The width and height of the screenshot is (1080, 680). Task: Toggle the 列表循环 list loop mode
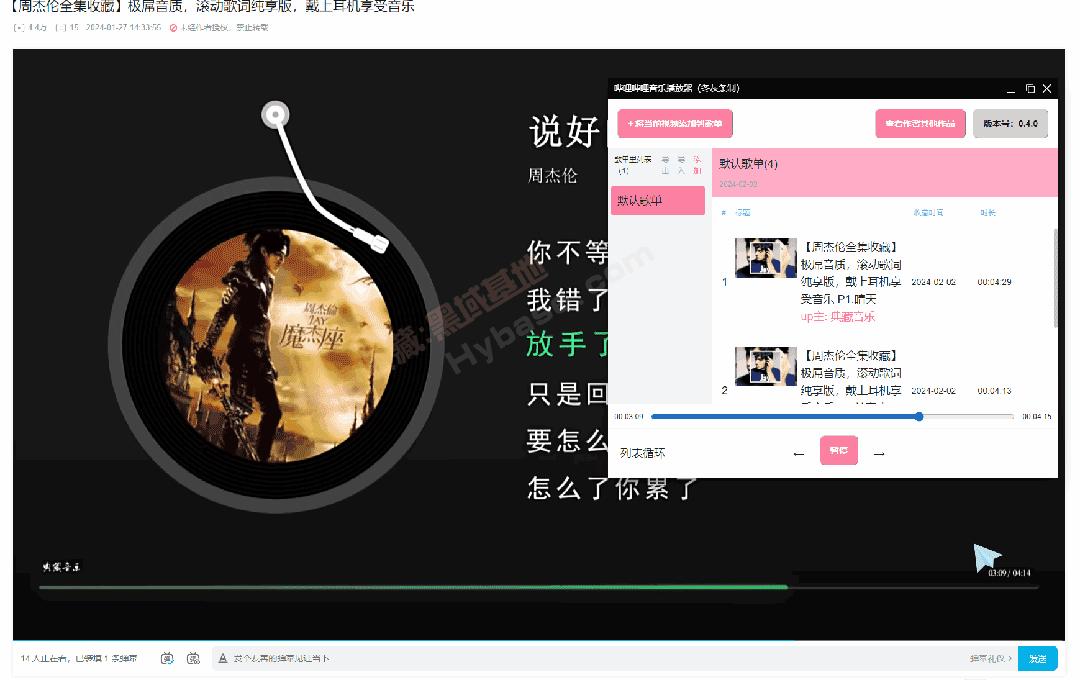click(642, 453)
